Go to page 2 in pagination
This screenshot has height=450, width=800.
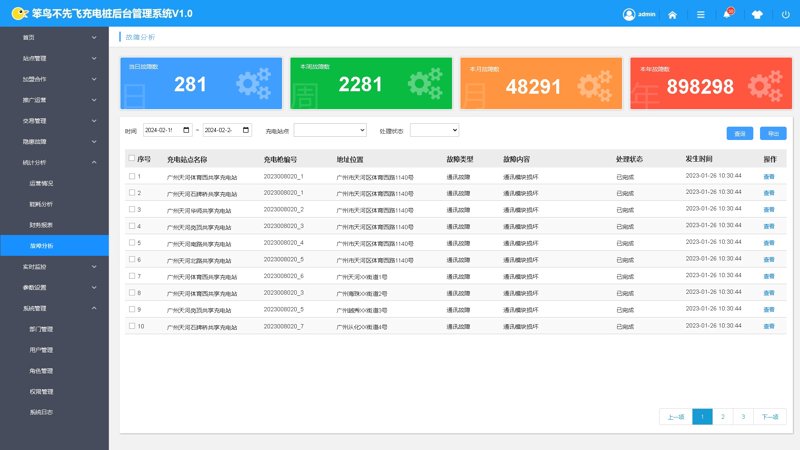coord(722,416)
